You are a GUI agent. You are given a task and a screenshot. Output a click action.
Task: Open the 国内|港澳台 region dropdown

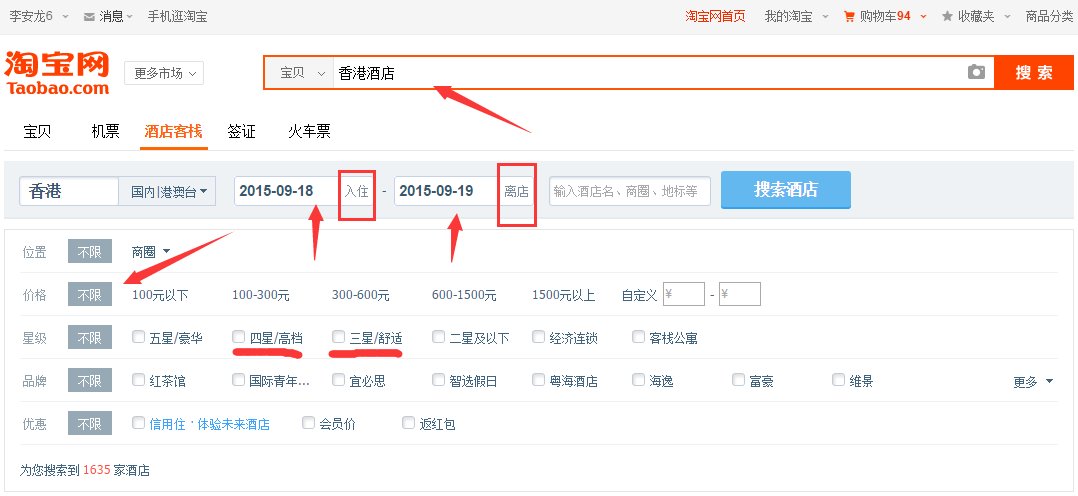click(x=167, y=191)
